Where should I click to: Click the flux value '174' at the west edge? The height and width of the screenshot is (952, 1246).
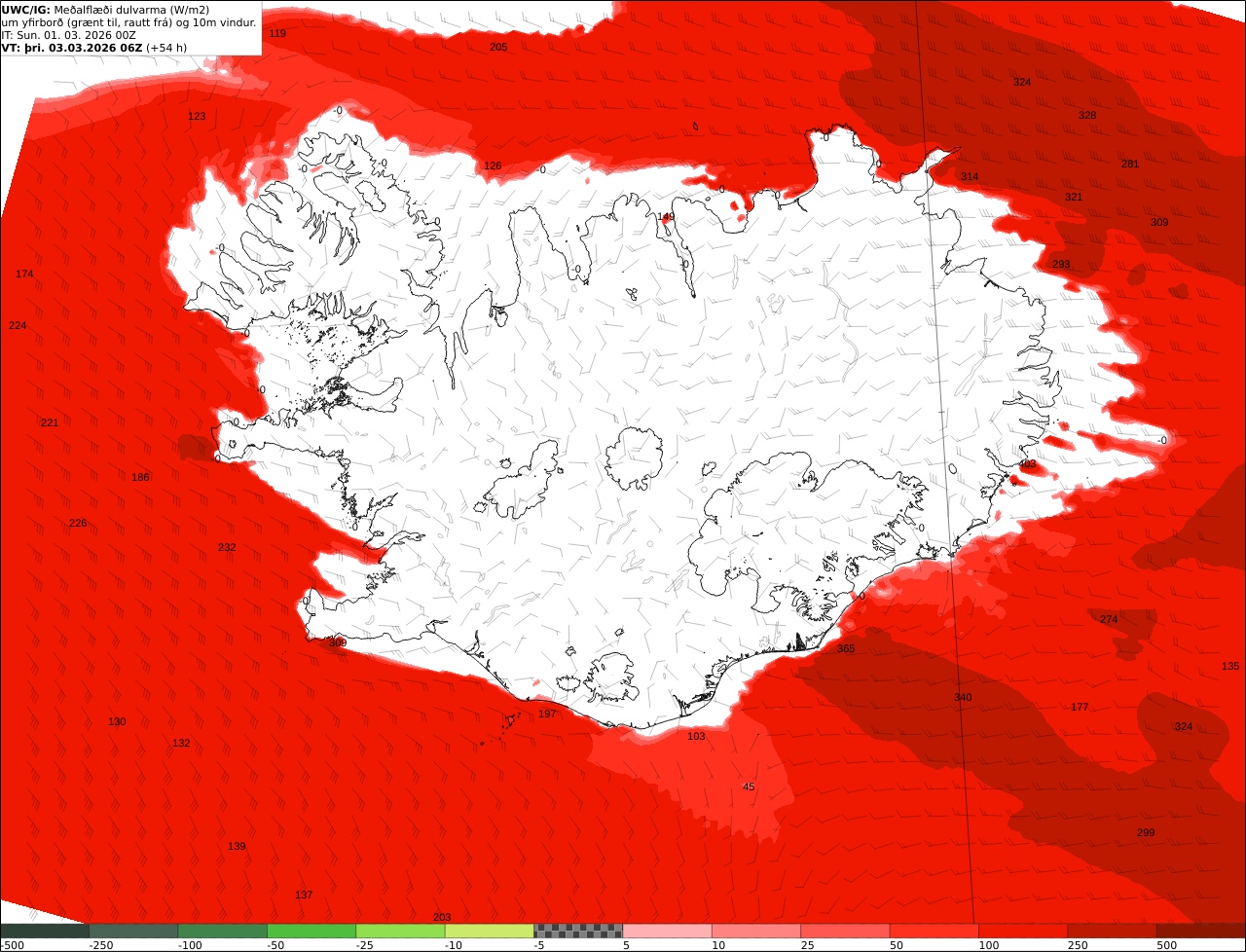(24, 275)
